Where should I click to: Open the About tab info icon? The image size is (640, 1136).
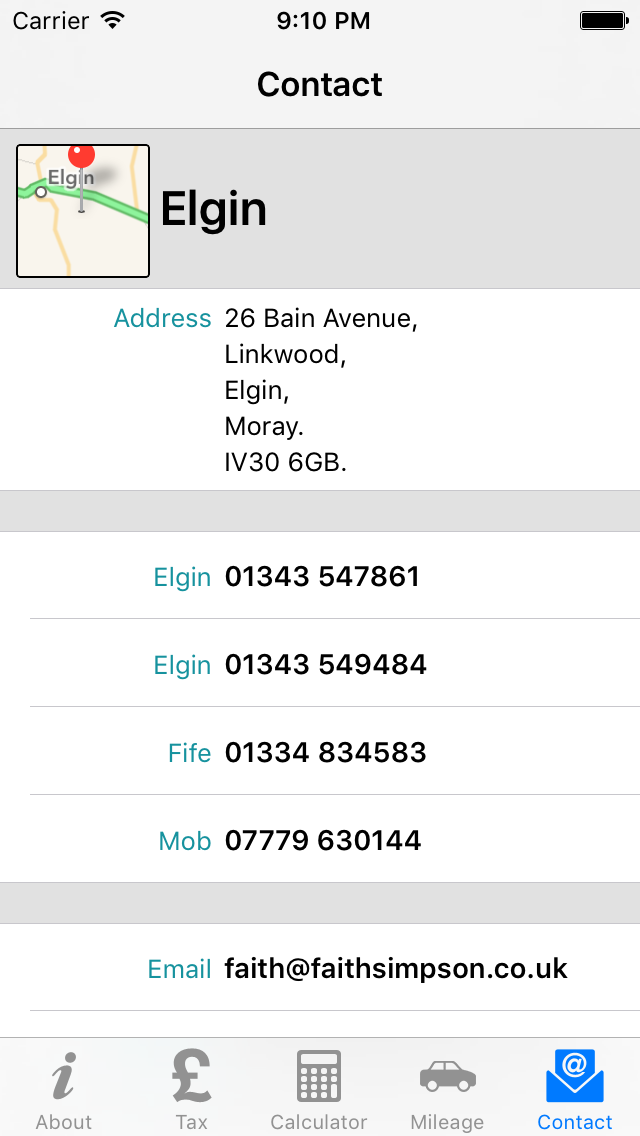pyautogui.click(x=64, y=1078)
